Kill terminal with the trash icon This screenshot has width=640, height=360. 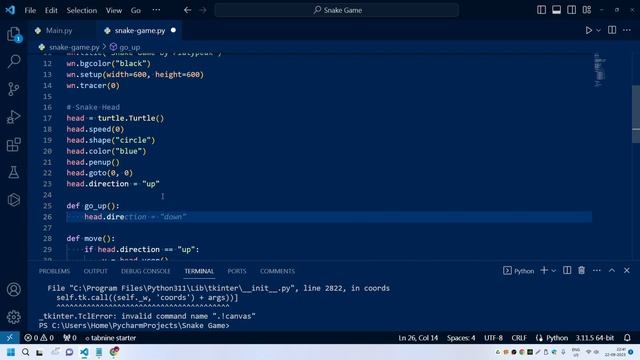tap(582, 270)
